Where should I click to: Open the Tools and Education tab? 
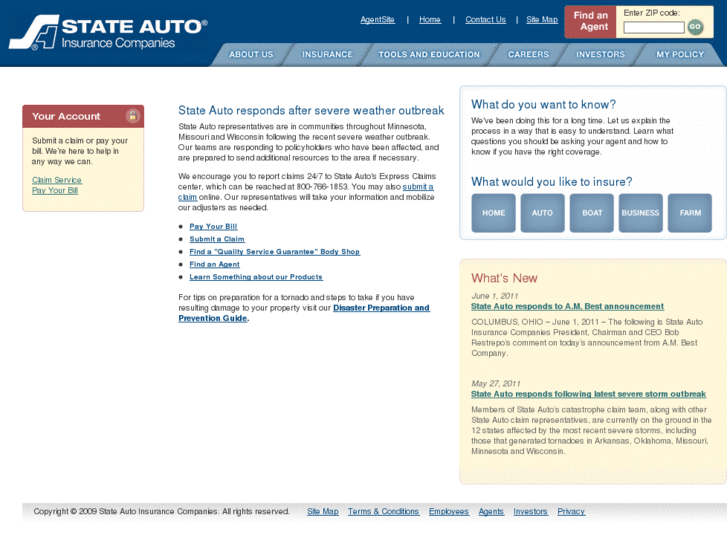[x=429, y=55]
